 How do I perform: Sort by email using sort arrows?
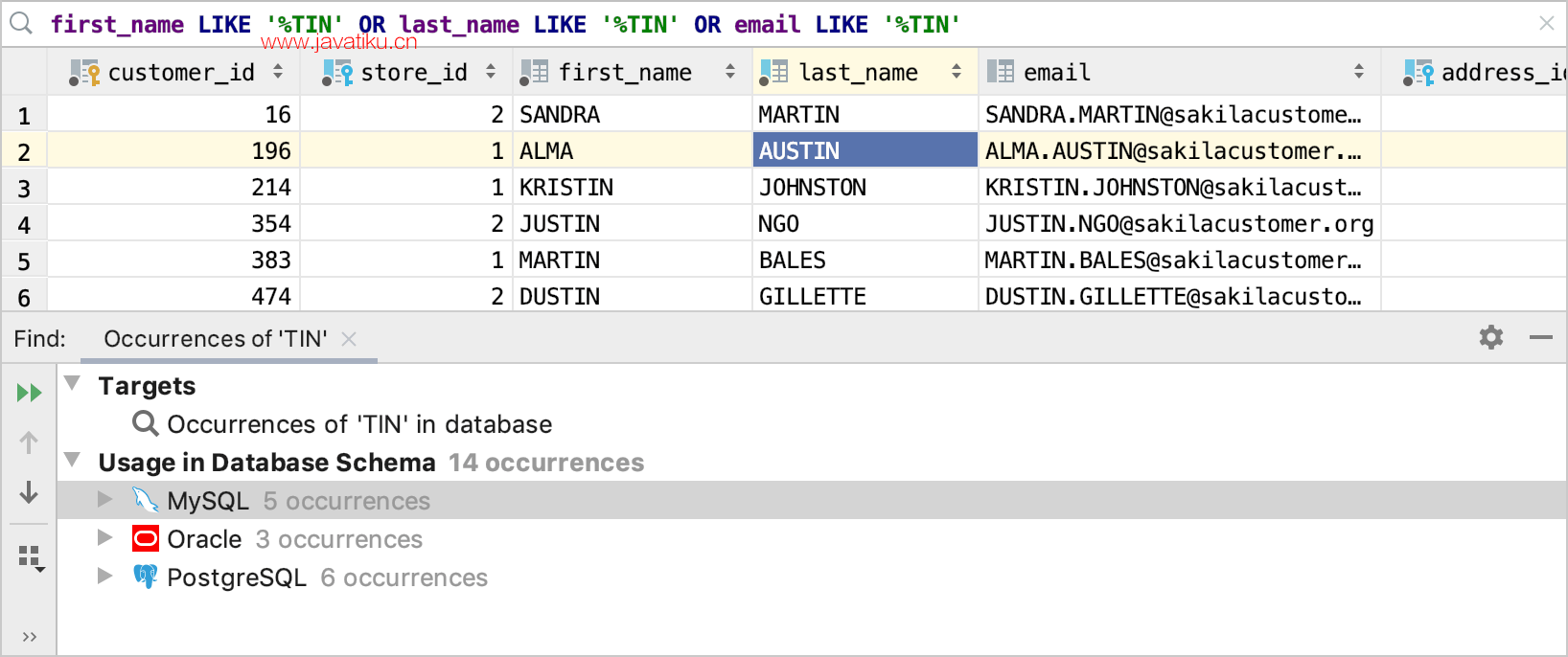(1359, 72)
